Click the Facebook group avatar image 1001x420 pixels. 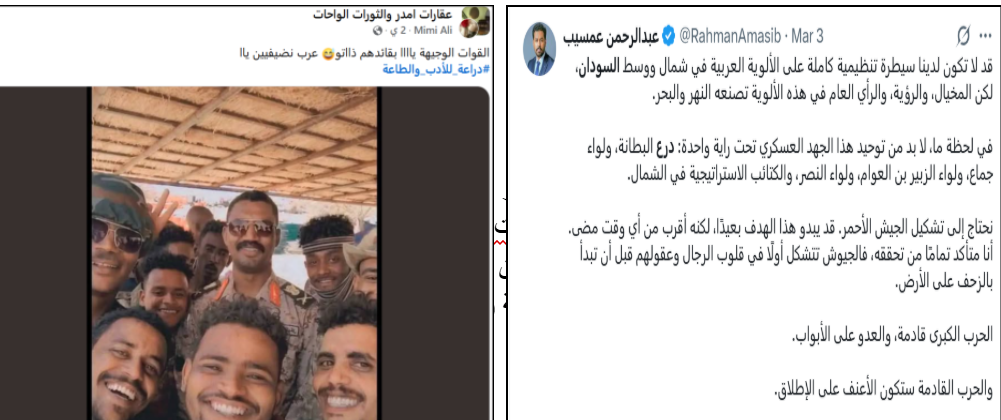coord(476,21)
